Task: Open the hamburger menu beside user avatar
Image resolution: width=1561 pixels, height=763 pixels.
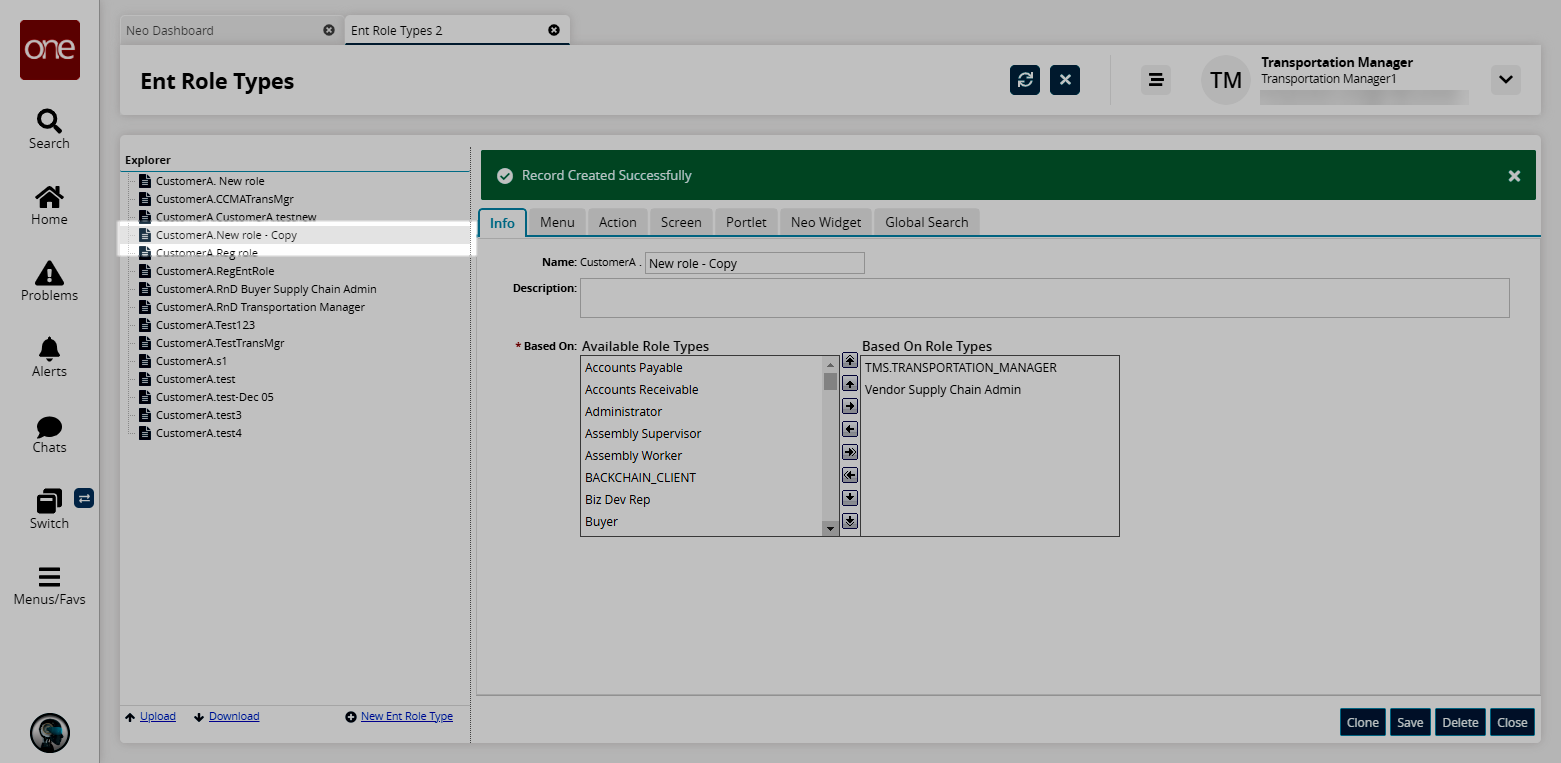Action: click(x=1156, y=80)
